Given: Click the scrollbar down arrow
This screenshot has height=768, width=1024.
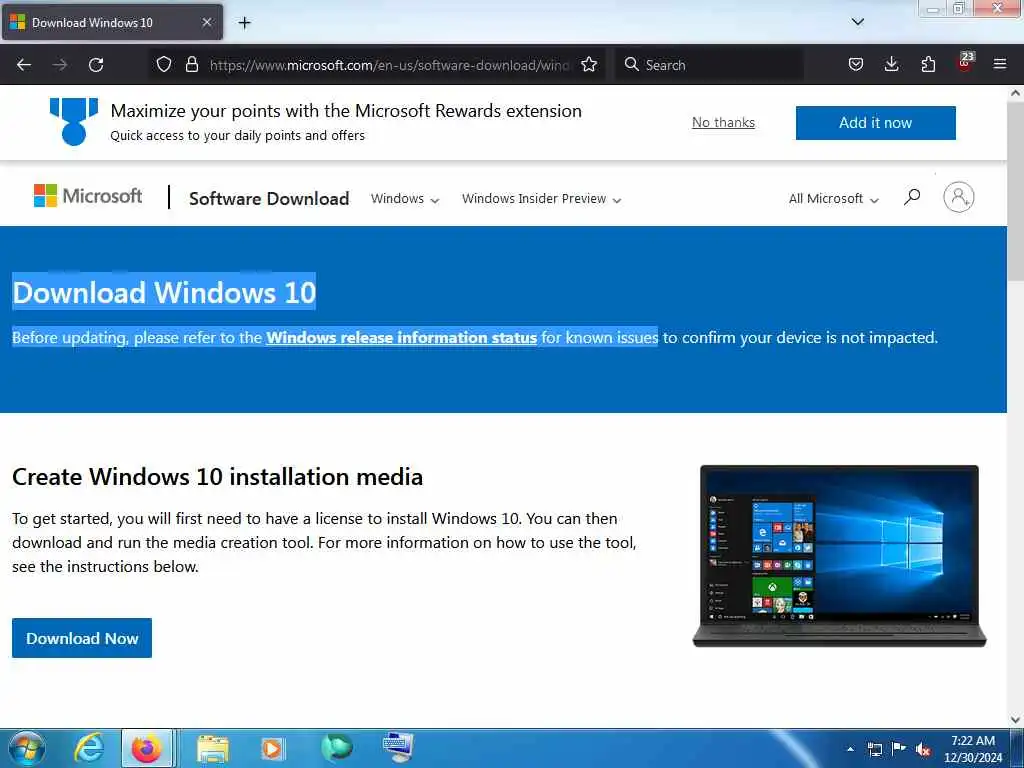Looking at the screenshot, I should 1016,720.
